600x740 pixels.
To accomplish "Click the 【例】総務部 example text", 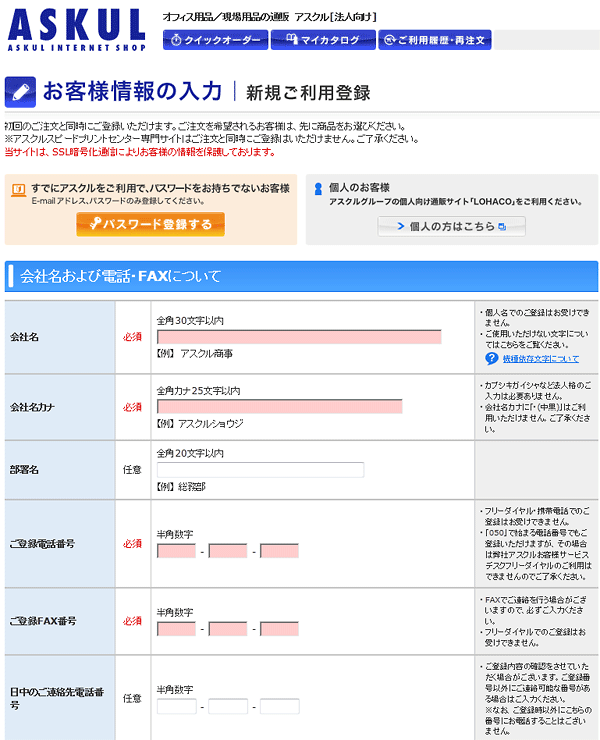I will 181,487.
